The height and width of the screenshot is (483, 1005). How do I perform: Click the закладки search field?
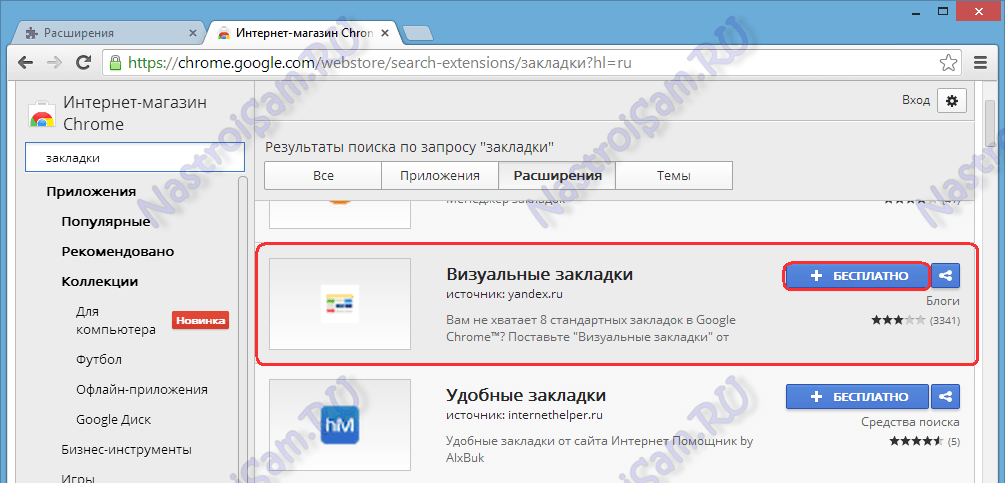(130, 157)
